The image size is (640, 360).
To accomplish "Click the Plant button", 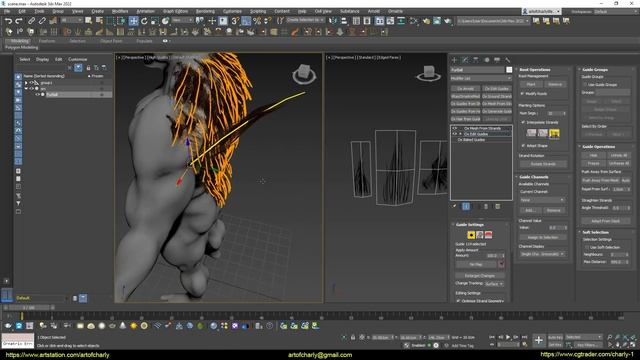I will (531, 84).
